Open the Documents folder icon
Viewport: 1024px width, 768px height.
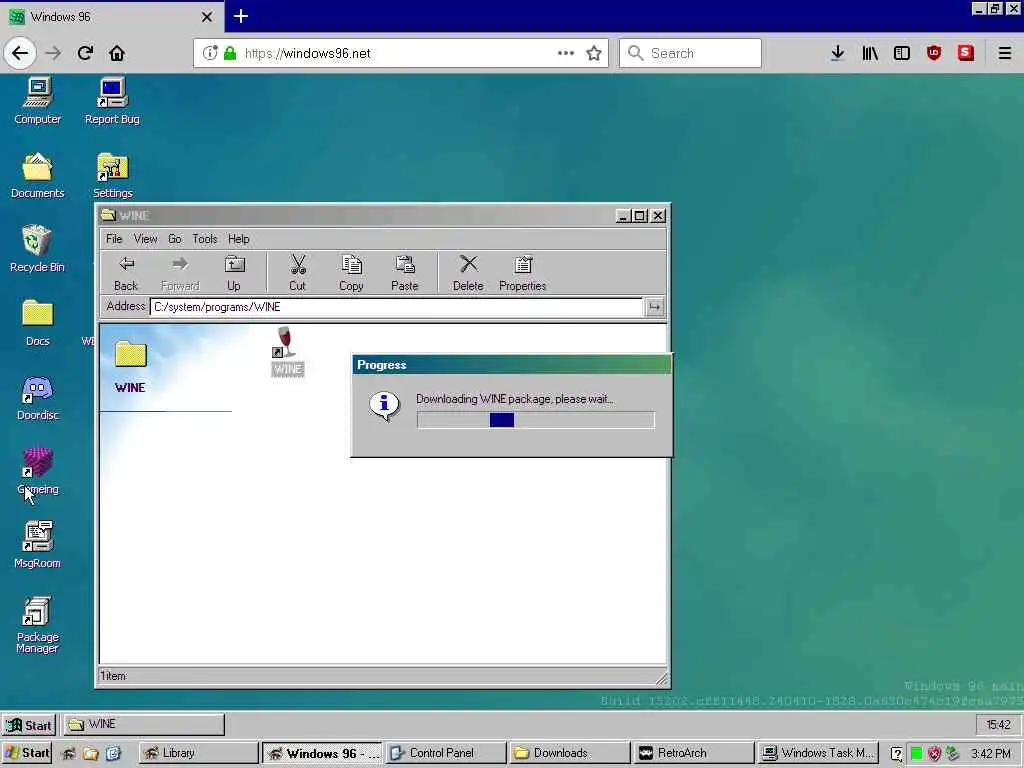coord(38,175)
